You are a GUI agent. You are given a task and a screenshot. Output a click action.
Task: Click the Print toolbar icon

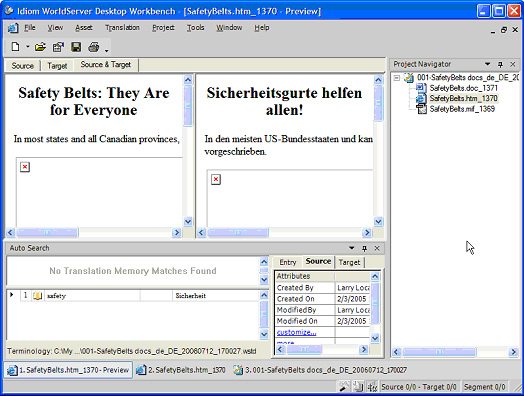[x=94, y=47]
